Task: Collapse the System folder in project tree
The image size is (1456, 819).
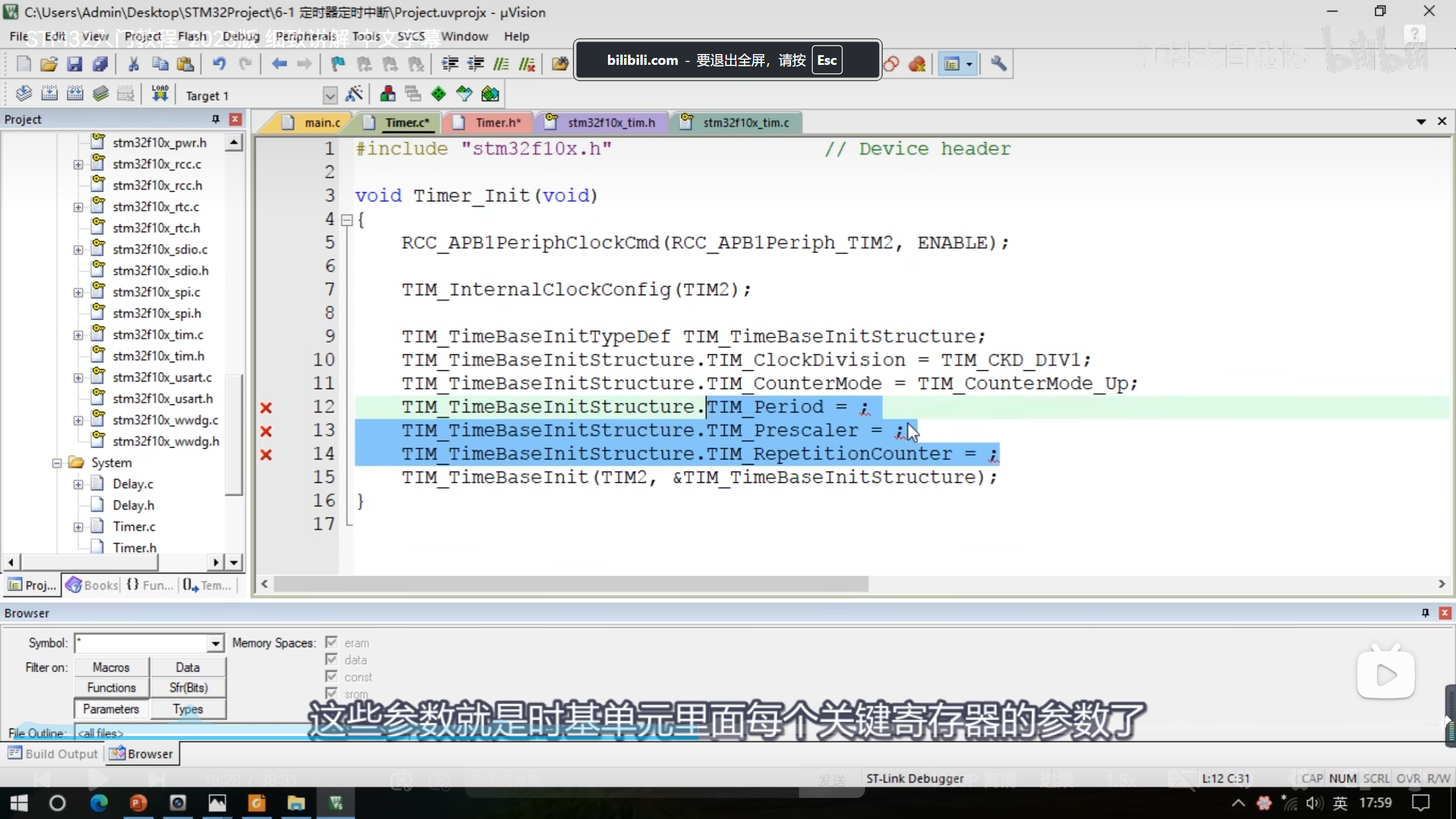Action: click(x=57, y=463)
